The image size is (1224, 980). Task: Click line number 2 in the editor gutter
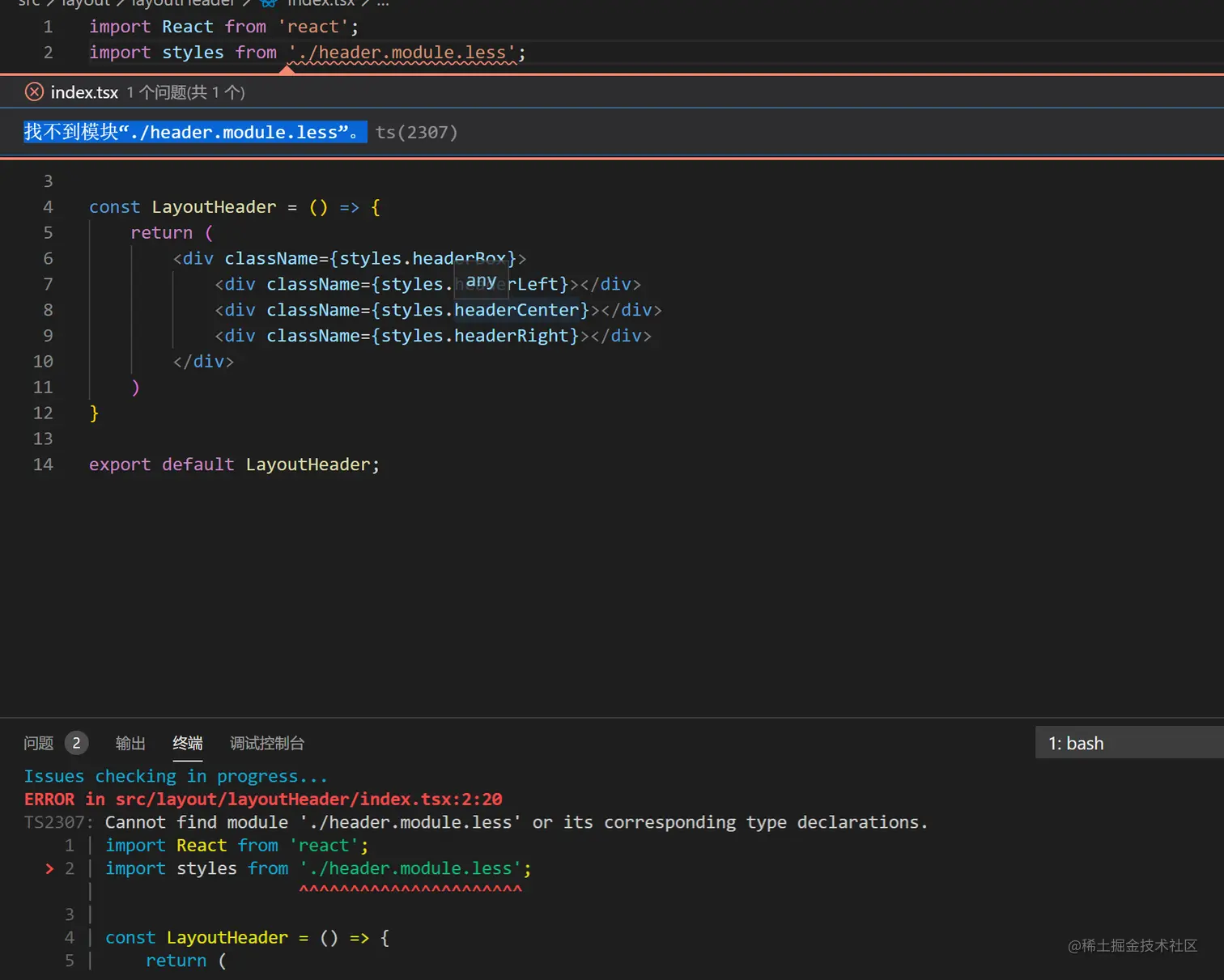tap(48, 53)
